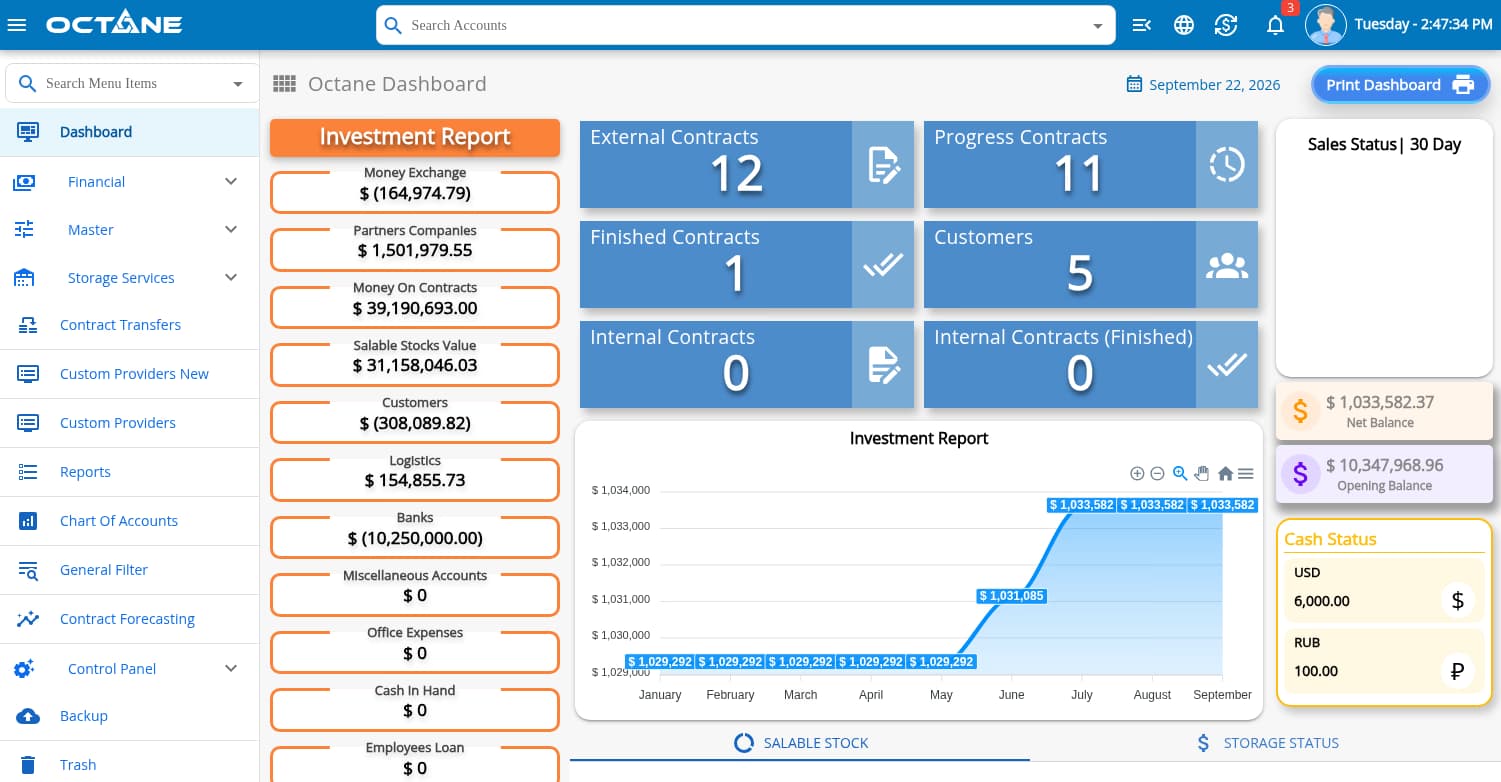Open Contract Forecasting from the sidebar
Viewport: 1501px width, 782px height.
[130, 619]
